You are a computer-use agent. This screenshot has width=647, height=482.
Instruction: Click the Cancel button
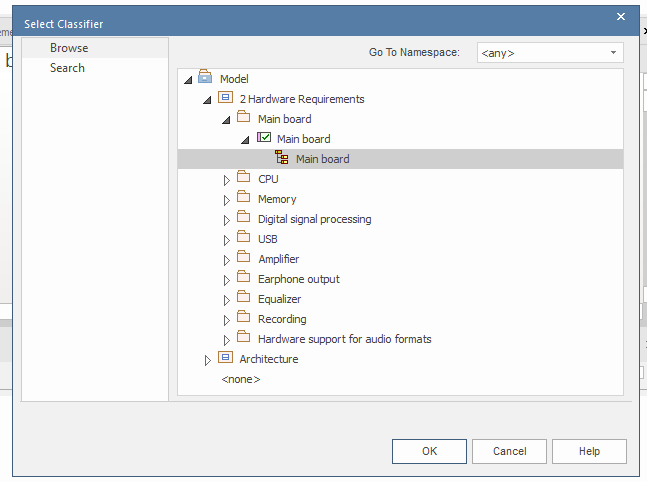509,451
